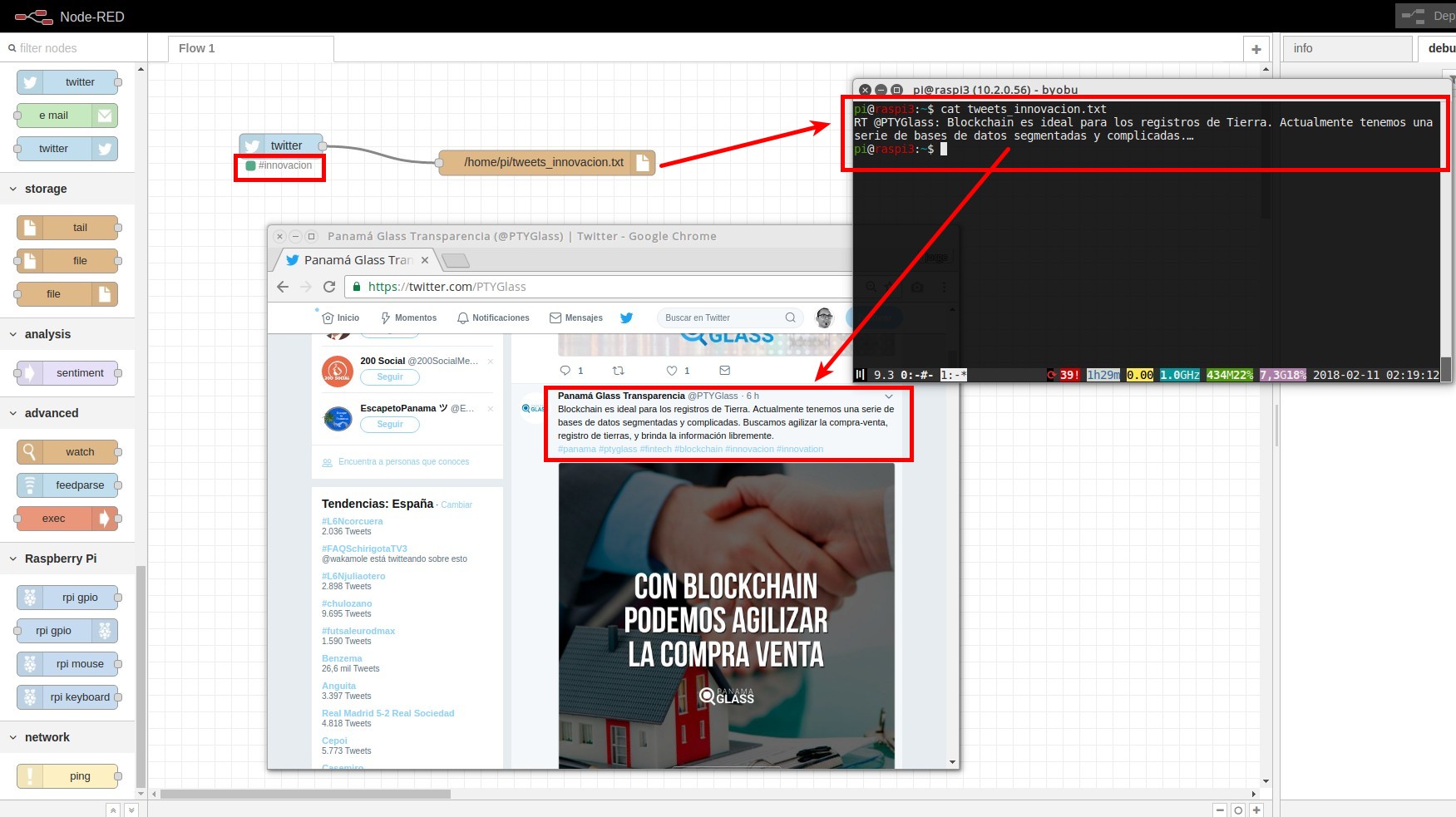The height and width of the screenshot is (817, 1456).
Task: Open the #L6Ncorcuera trending topic
Action: (353, 521)
